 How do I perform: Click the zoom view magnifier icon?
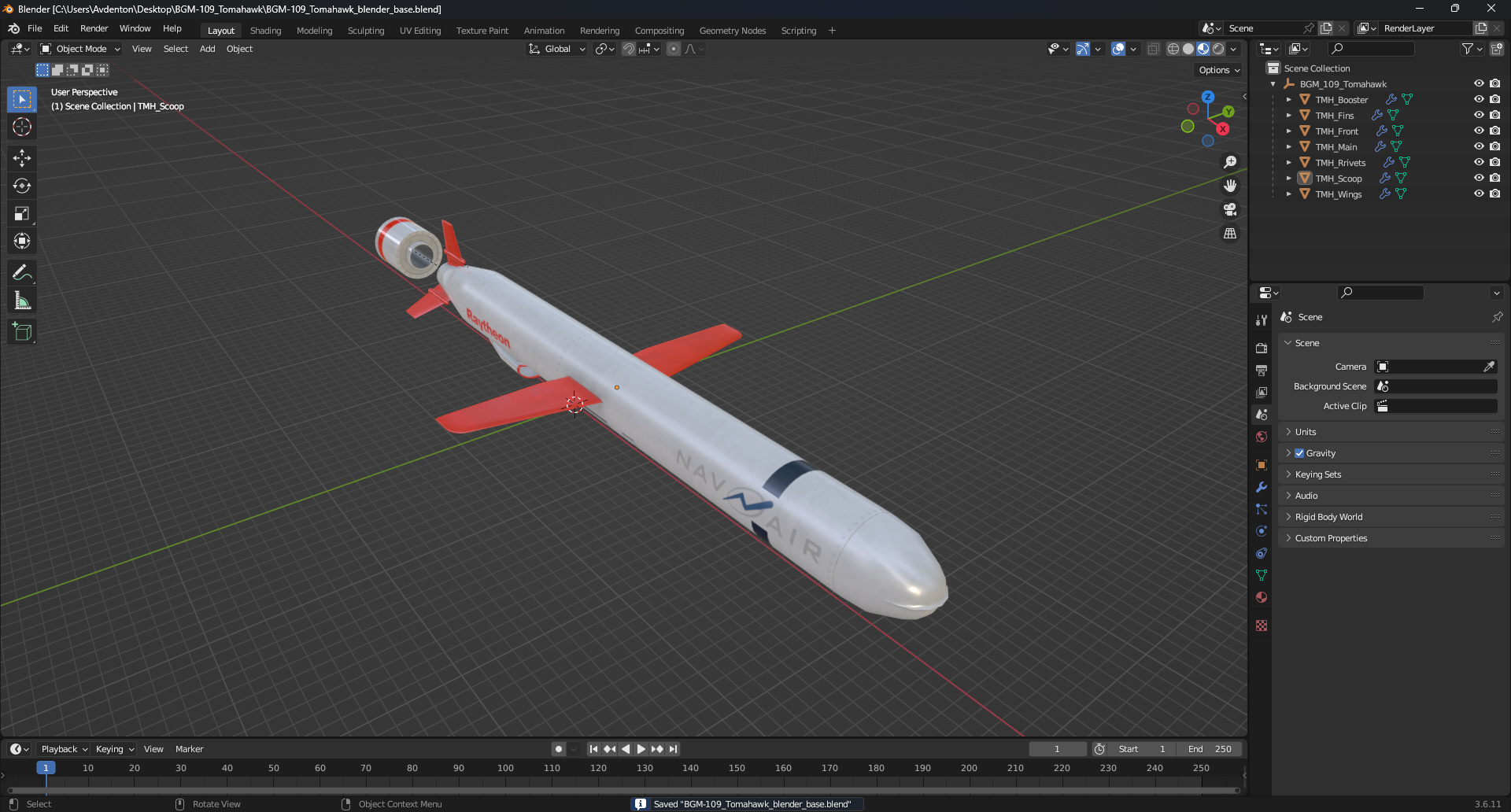[x=1230, y=162]
